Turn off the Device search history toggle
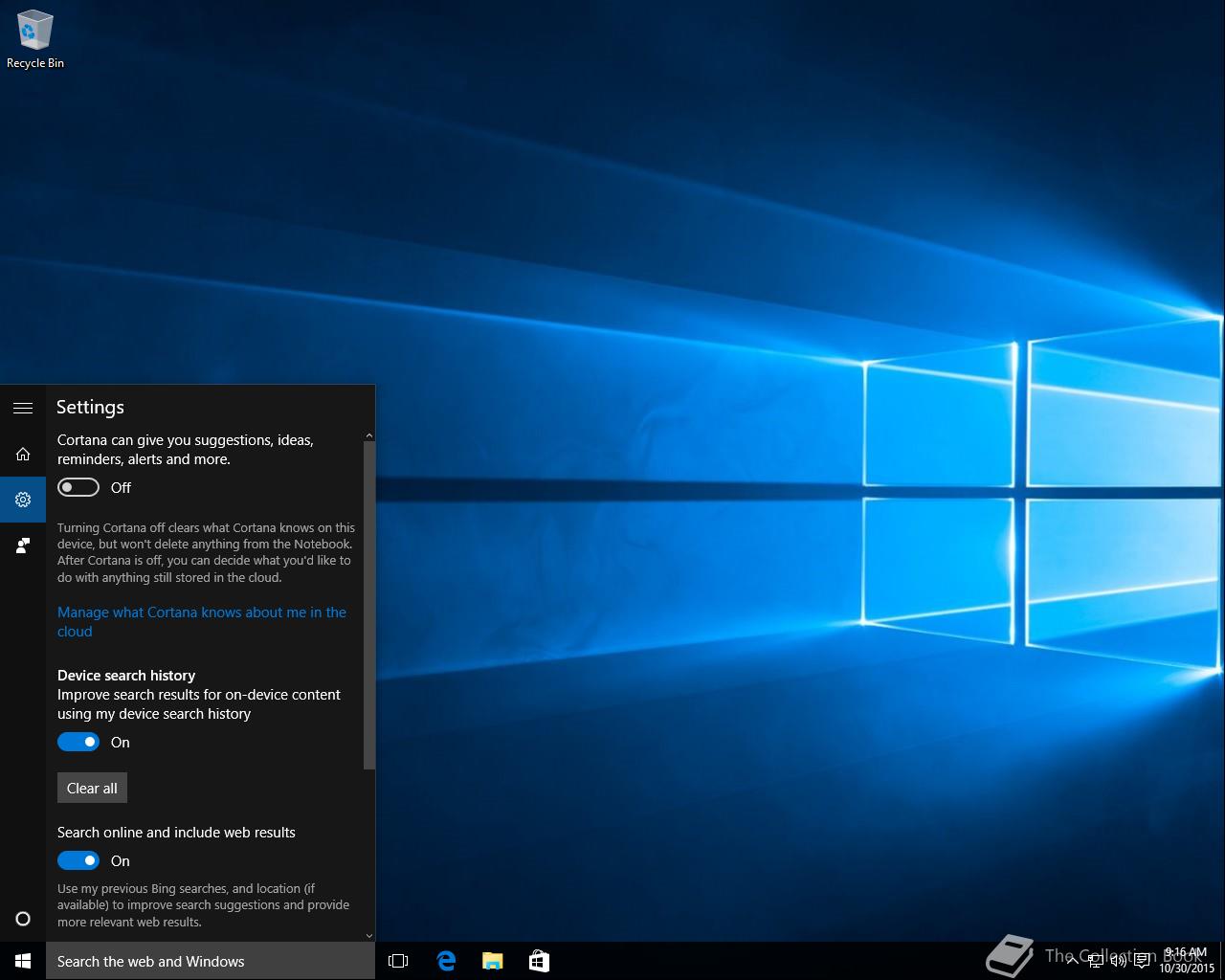The image size is (1225, 980). click(78, 742)
